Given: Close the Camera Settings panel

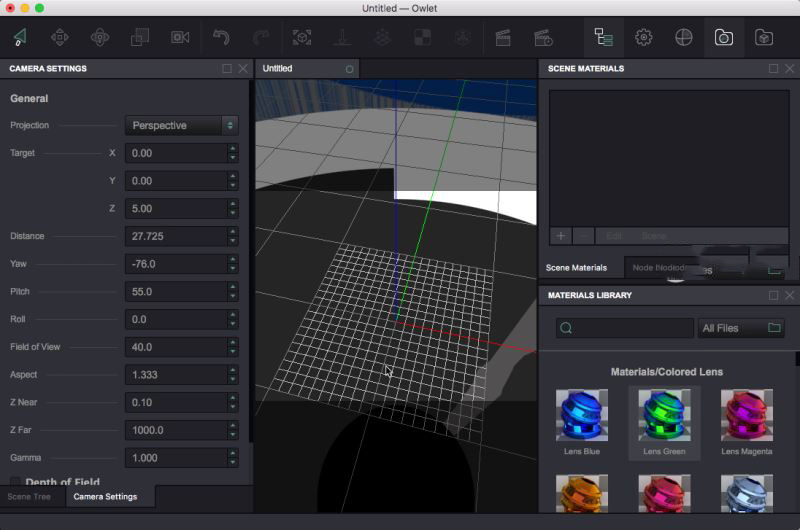Looking at the screenshot, I should tap(243, 68).
